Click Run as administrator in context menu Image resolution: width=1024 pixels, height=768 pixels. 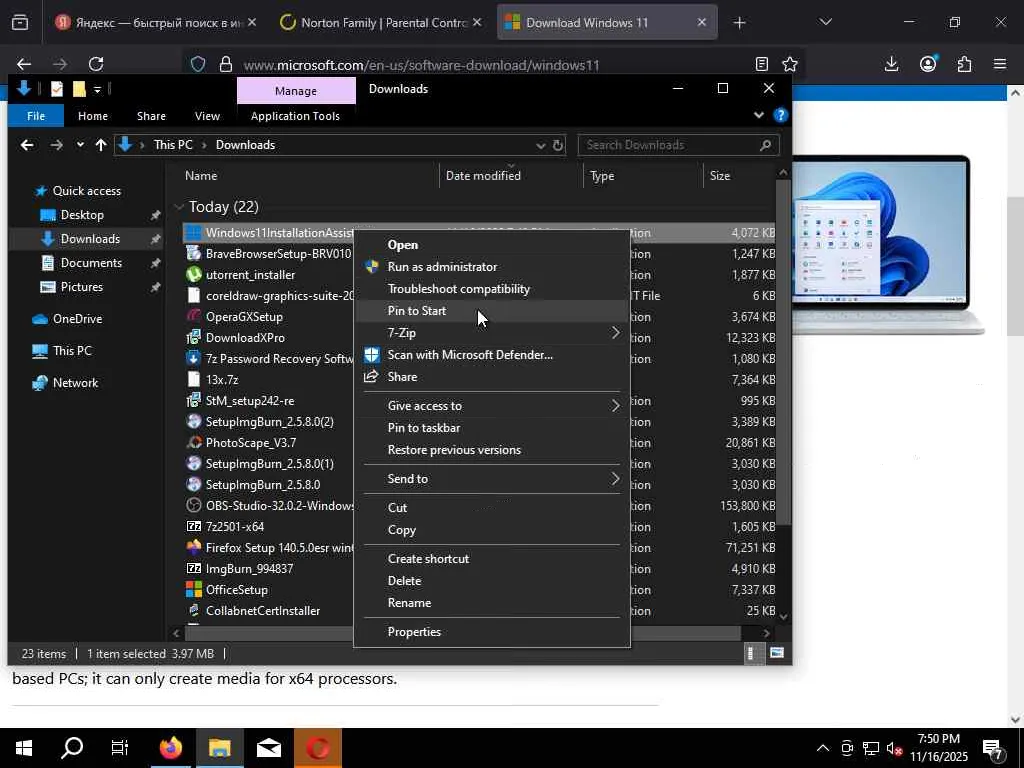click(442, 266)
